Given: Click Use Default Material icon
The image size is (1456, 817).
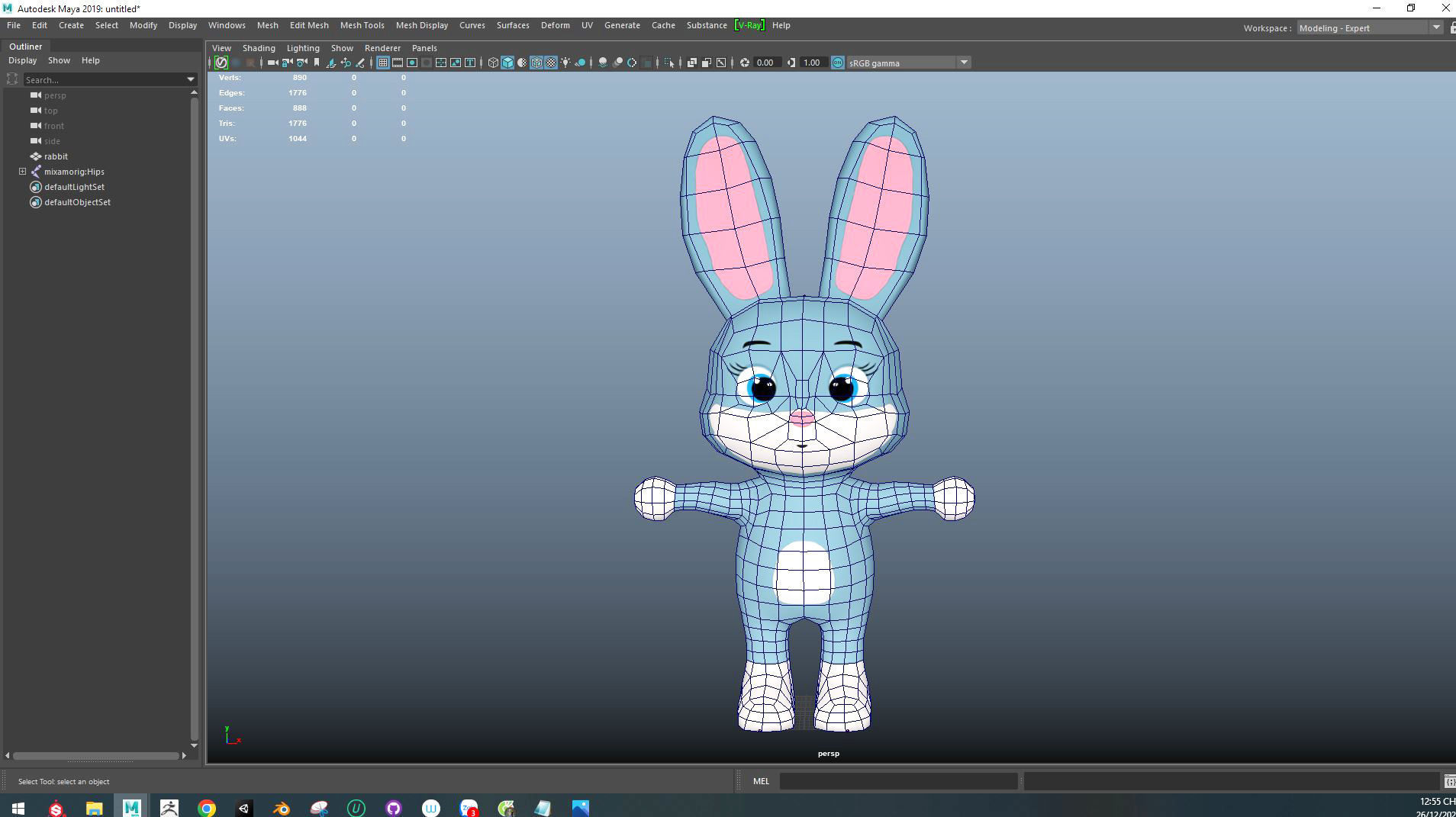Looking at the screenshot, I should click(522, 63).
